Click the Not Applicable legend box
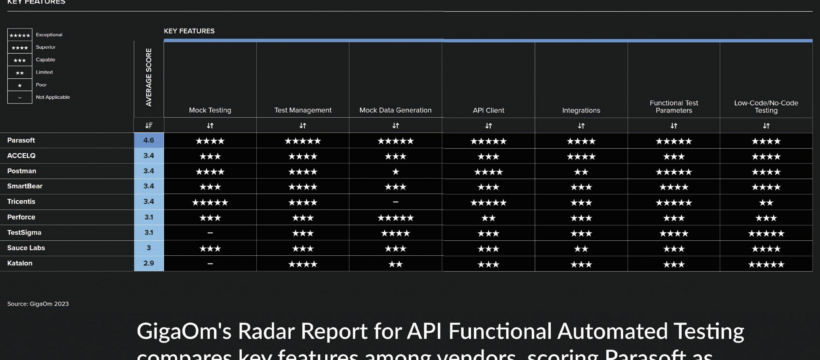This screenshot has height=360, width=820. [19, 97]
